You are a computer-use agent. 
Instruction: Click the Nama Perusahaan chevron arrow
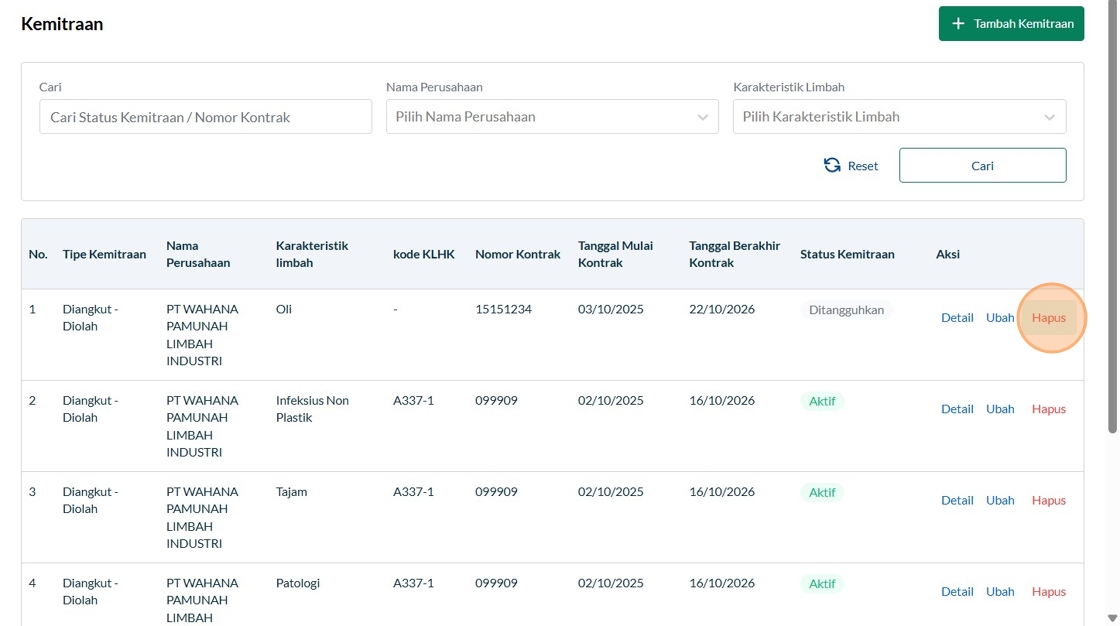coord(702,117)
